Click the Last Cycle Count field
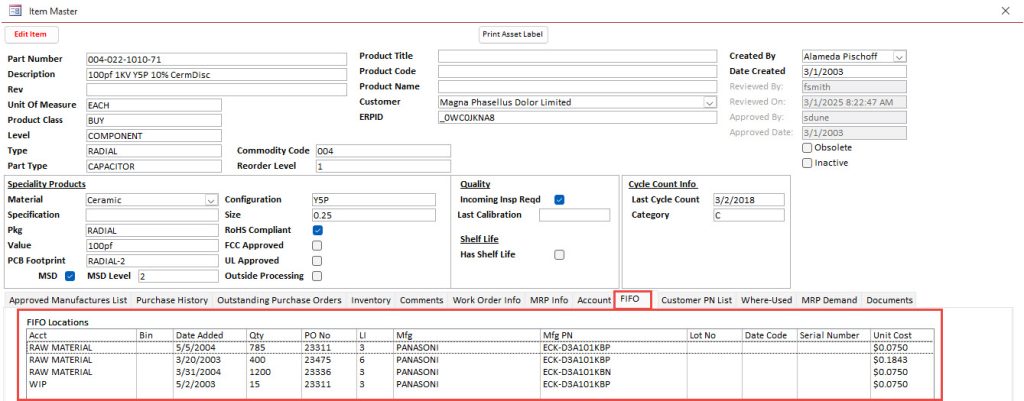This screenshot has width=1024, height=401. tap(748, 200)
